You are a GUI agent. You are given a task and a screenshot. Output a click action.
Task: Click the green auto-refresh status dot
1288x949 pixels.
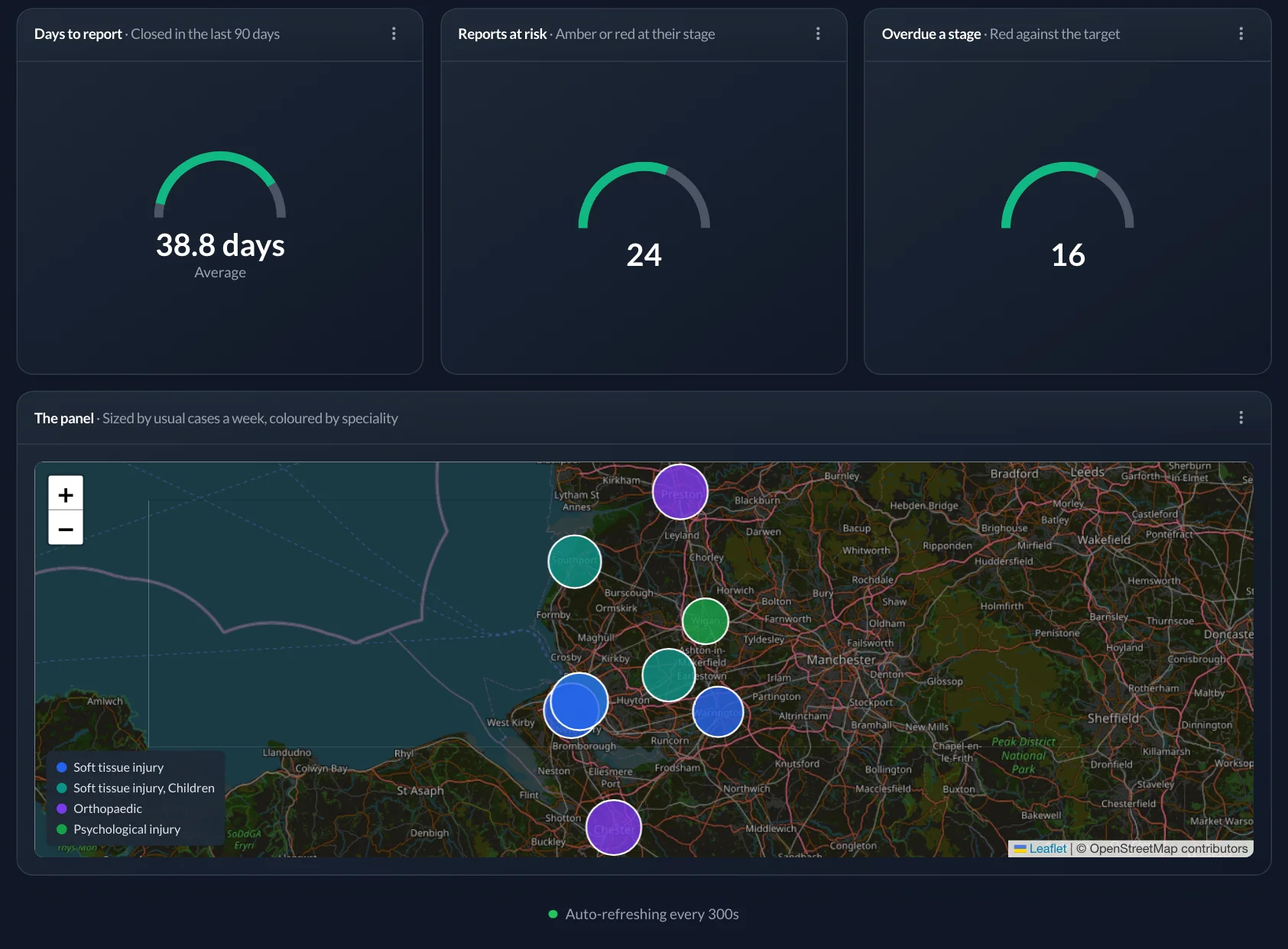tap(553, 914)
